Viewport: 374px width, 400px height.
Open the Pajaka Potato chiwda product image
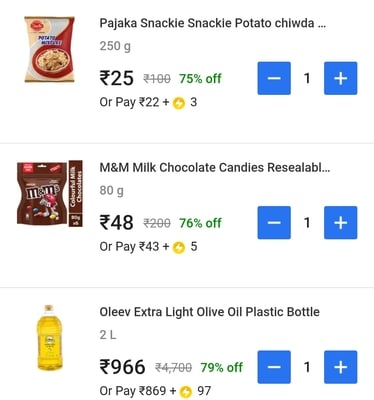coord(49,49)
